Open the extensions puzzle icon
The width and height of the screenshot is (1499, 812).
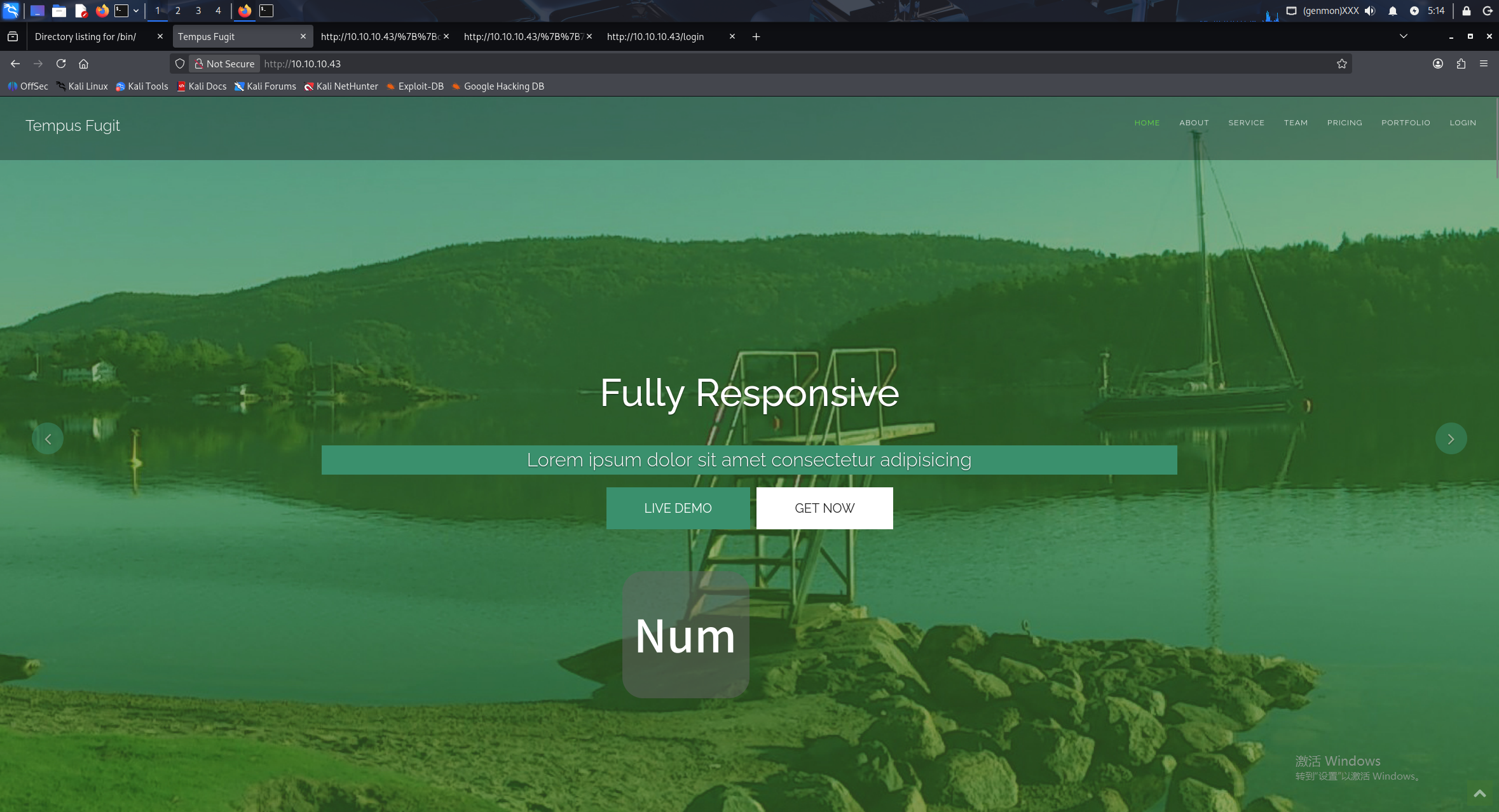pyautogui.click(x=1461, y=64)
